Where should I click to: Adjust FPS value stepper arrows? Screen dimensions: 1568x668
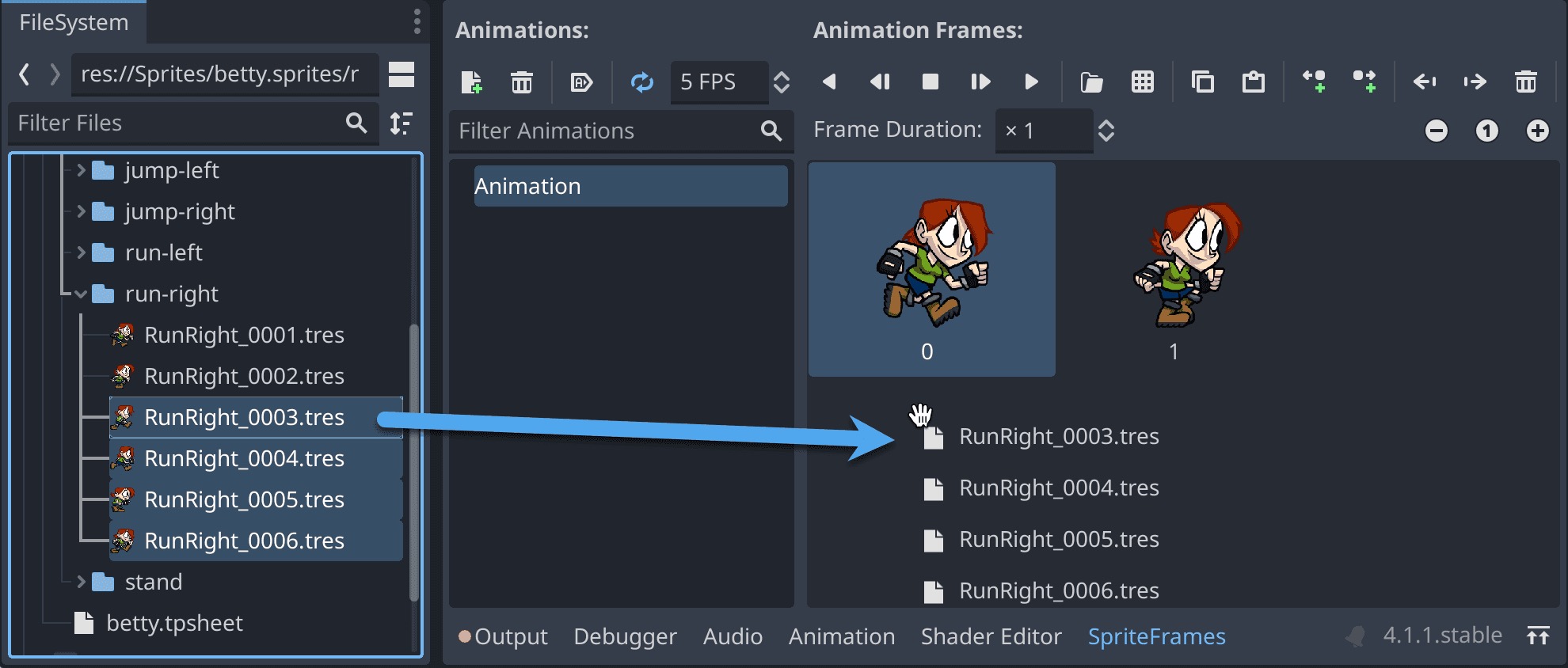coord(781,82)
